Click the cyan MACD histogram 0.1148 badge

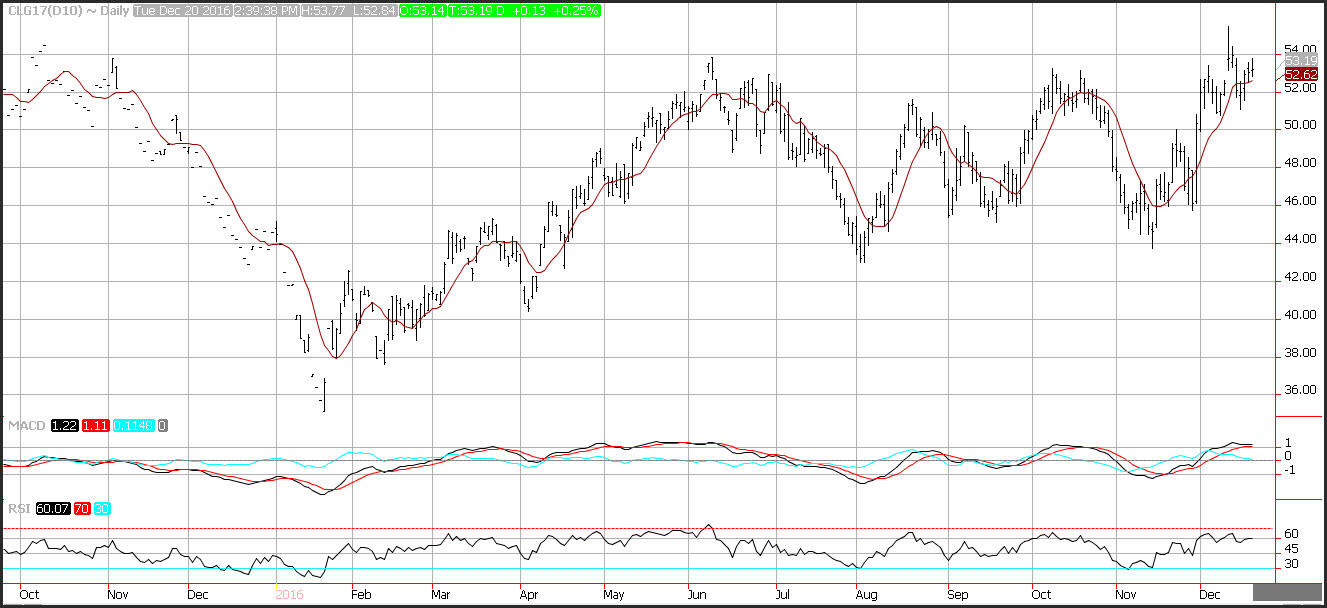132,426
